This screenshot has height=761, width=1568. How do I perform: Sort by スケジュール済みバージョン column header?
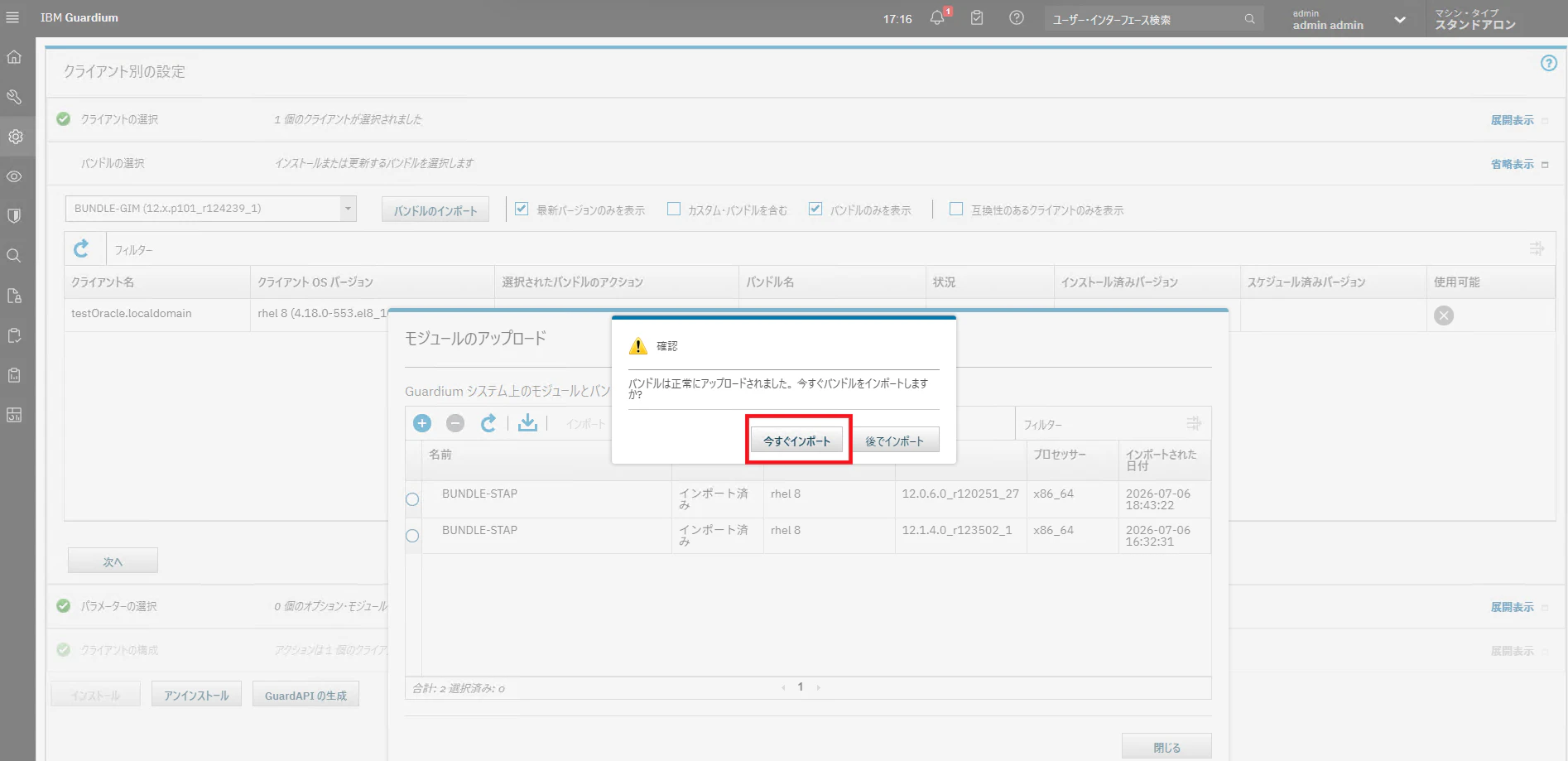(1334, 282)
